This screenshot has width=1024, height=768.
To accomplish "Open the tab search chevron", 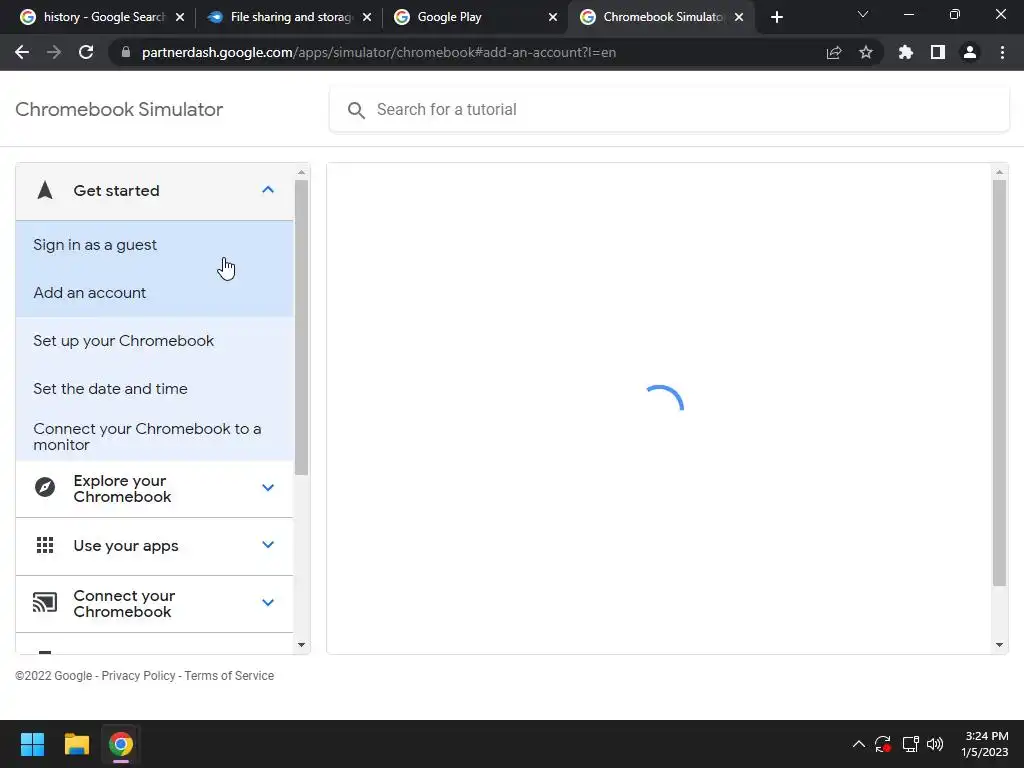I will pos(863,14).
